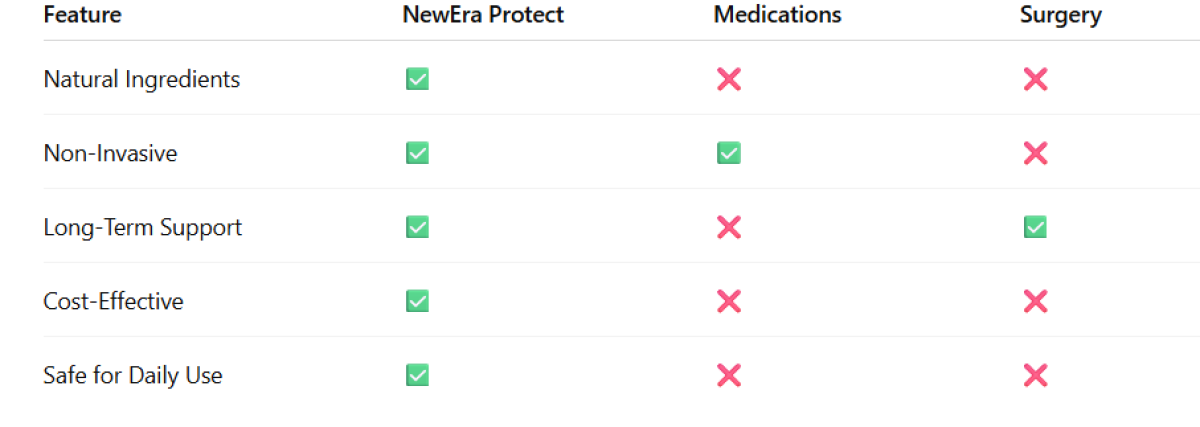Click Surgery Long-Term Support green checkmark
The image size is (1200, 427).
[1035, 227]
